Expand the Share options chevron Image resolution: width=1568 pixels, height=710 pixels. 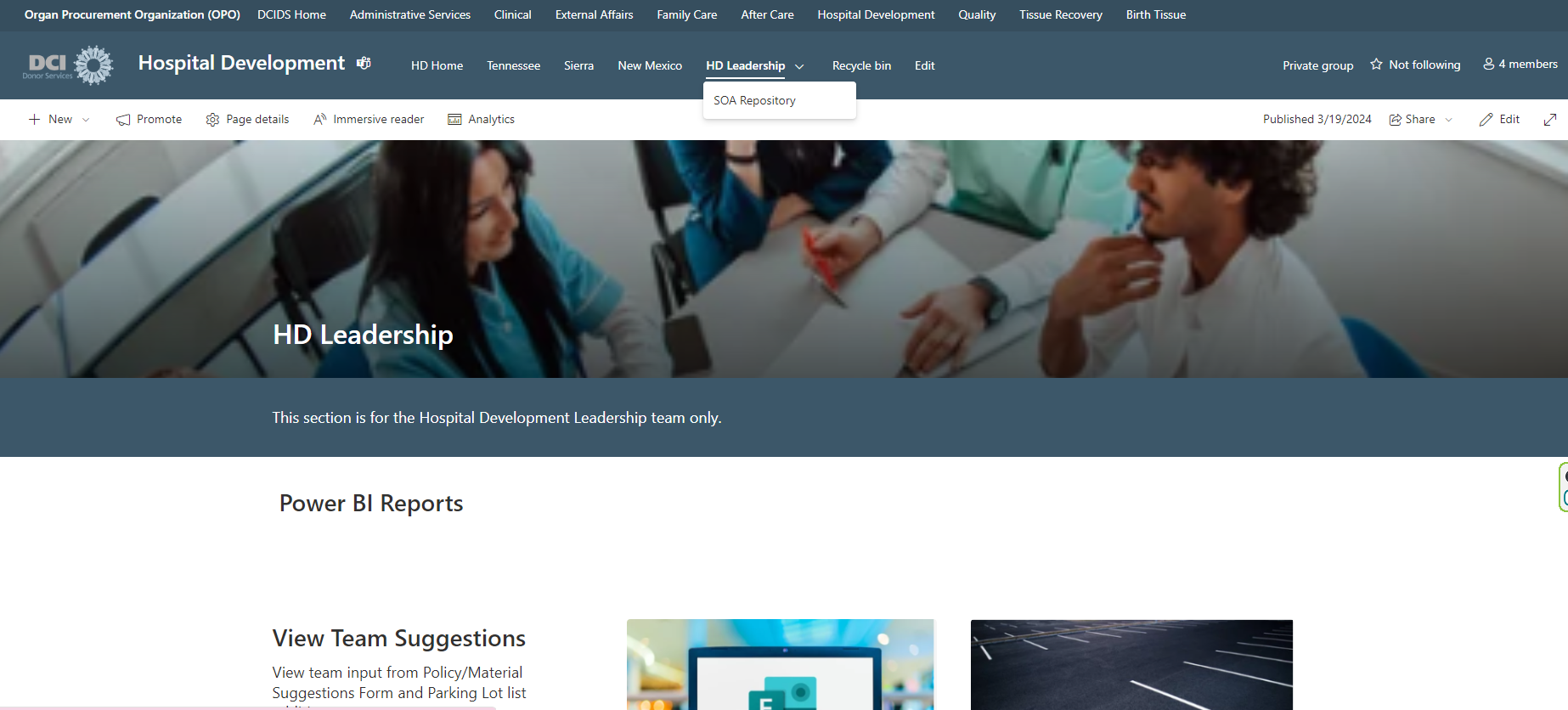tap(1449, 120)
